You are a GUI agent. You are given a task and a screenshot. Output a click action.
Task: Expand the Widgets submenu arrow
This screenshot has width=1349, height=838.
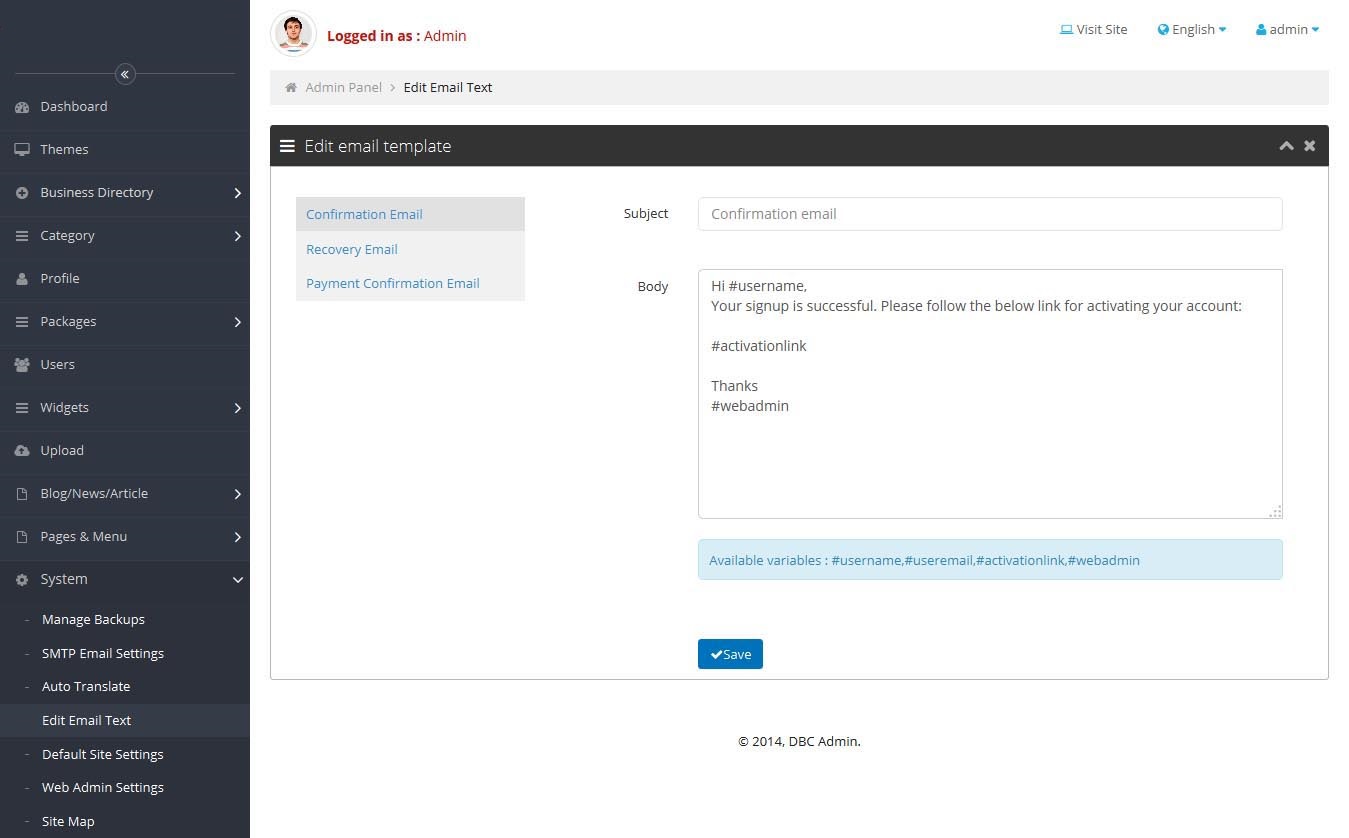(x=237, y=408)
